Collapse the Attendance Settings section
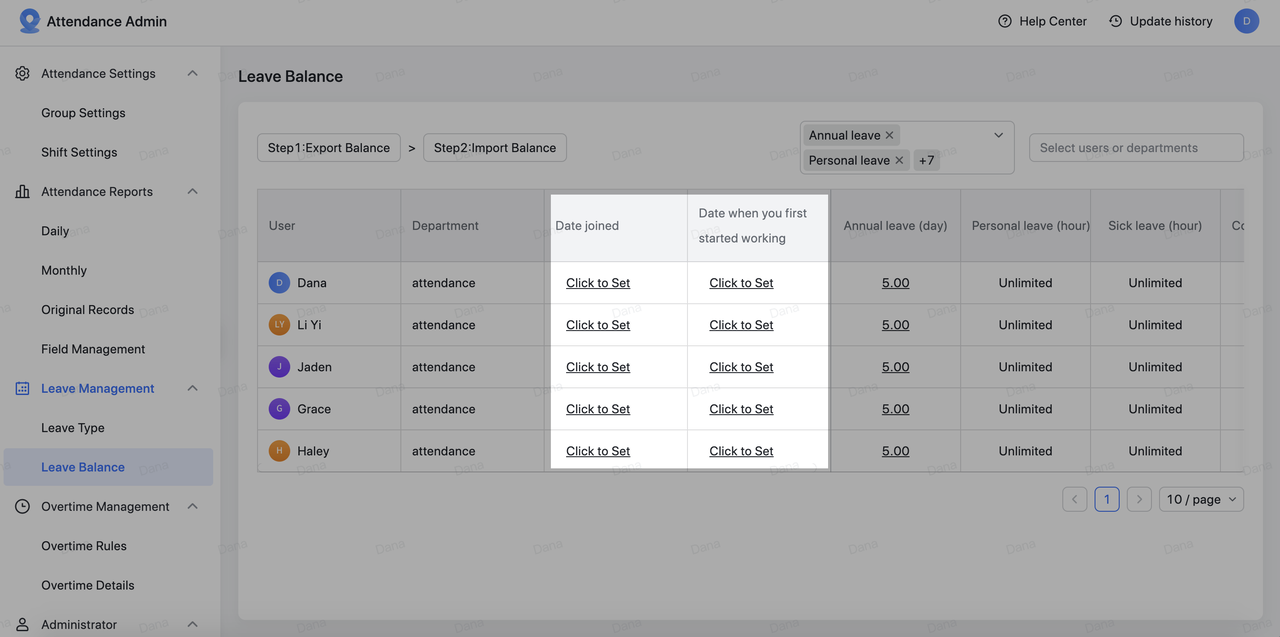 (193, 73)
